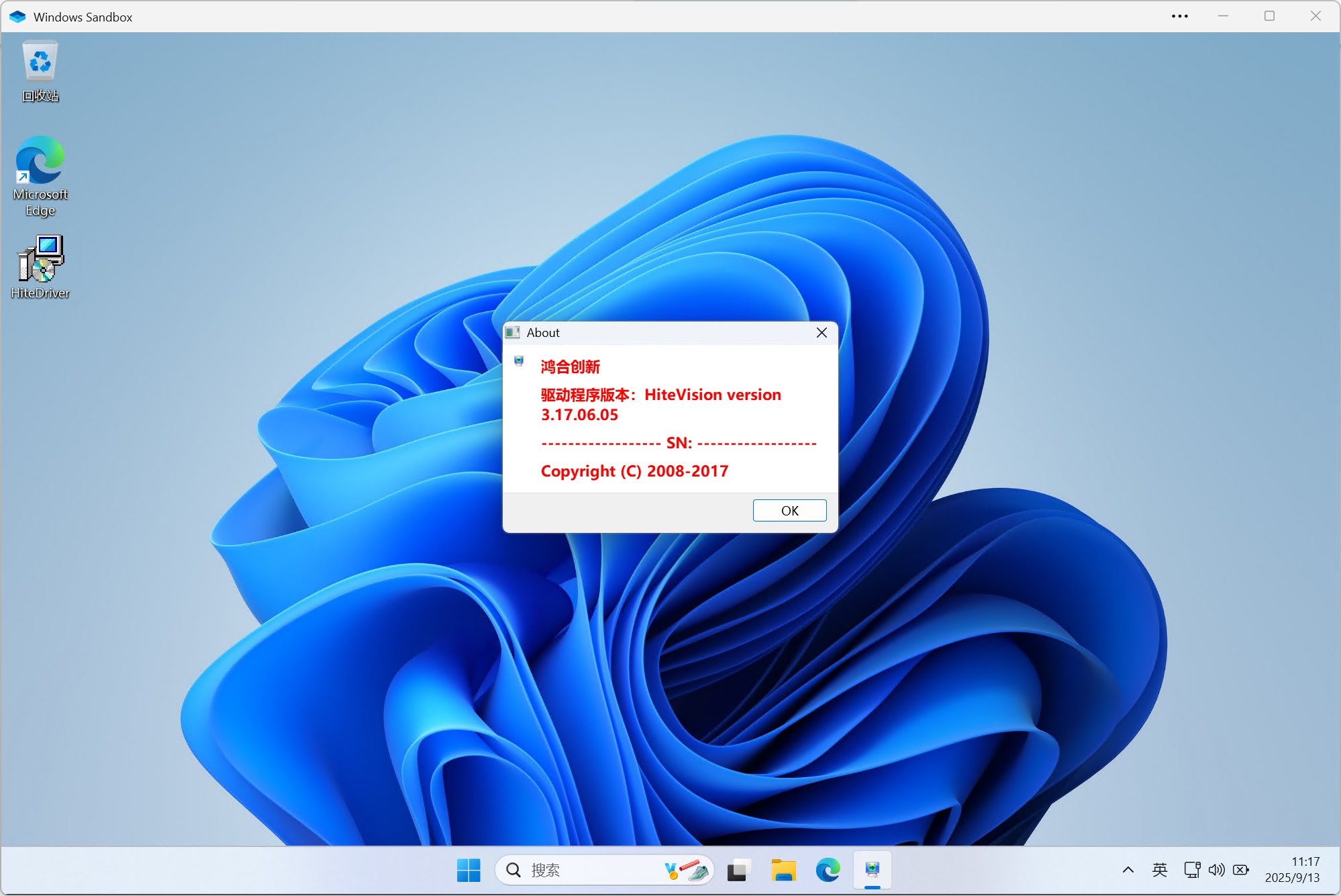
Task: Open the clock showing 11:17 2025/9/13
Action: click(1292, 870)
